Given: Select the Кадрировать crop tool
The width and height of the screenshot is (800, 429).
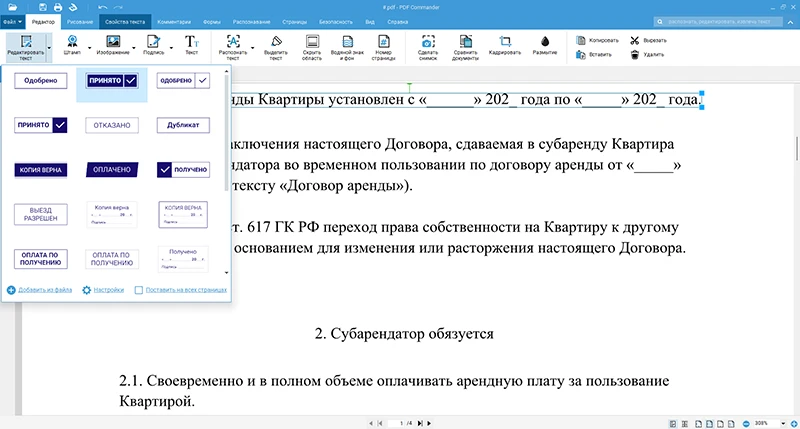Looking at the screenshot, I should coord(505,45).
